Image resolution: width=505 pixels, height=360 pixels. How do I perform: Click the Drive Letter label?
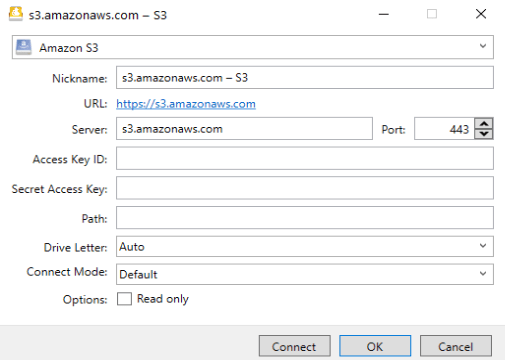coord(76,248)
